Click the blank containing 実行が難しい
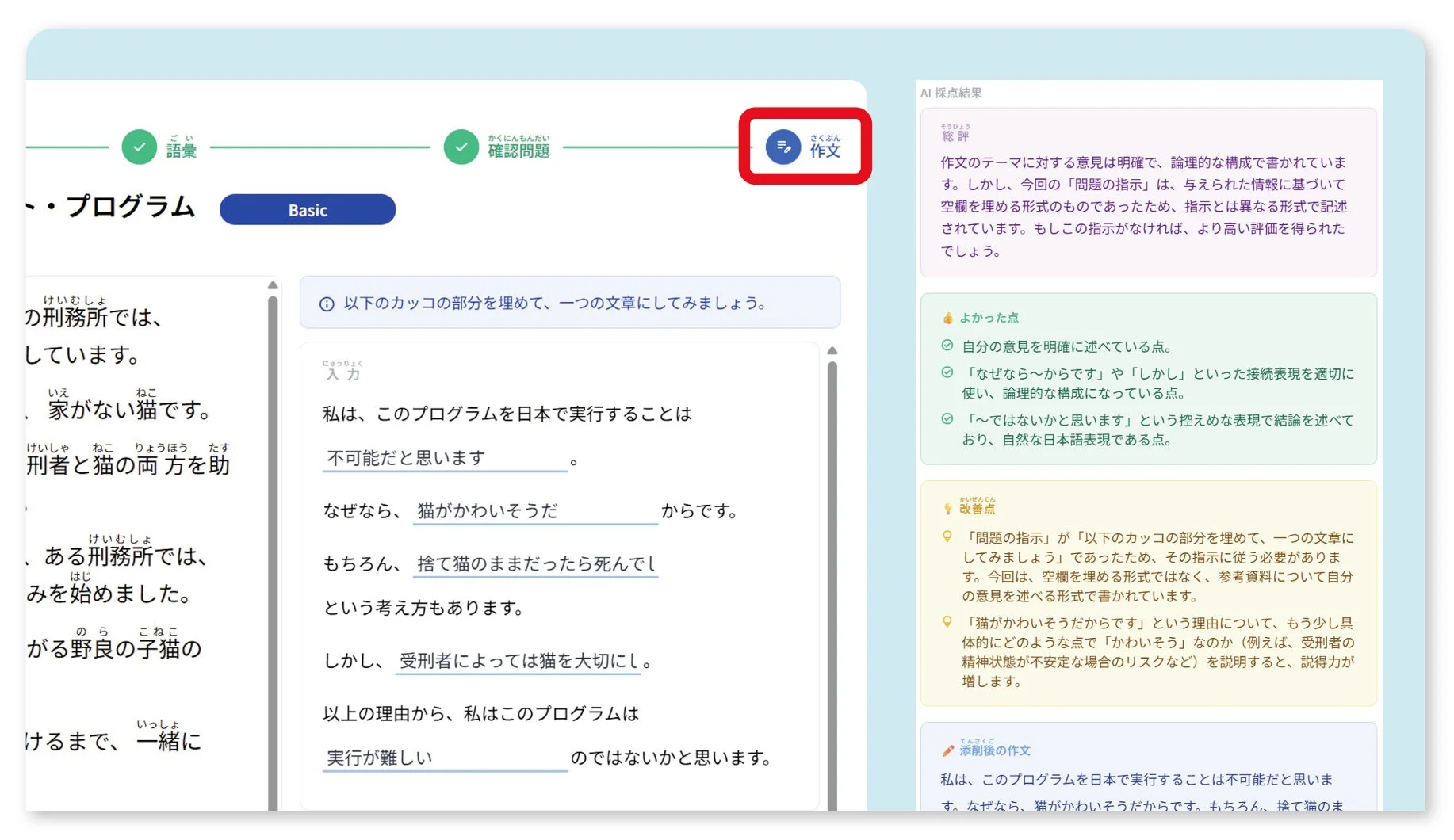1454x840 pixels. coord(445,758)
